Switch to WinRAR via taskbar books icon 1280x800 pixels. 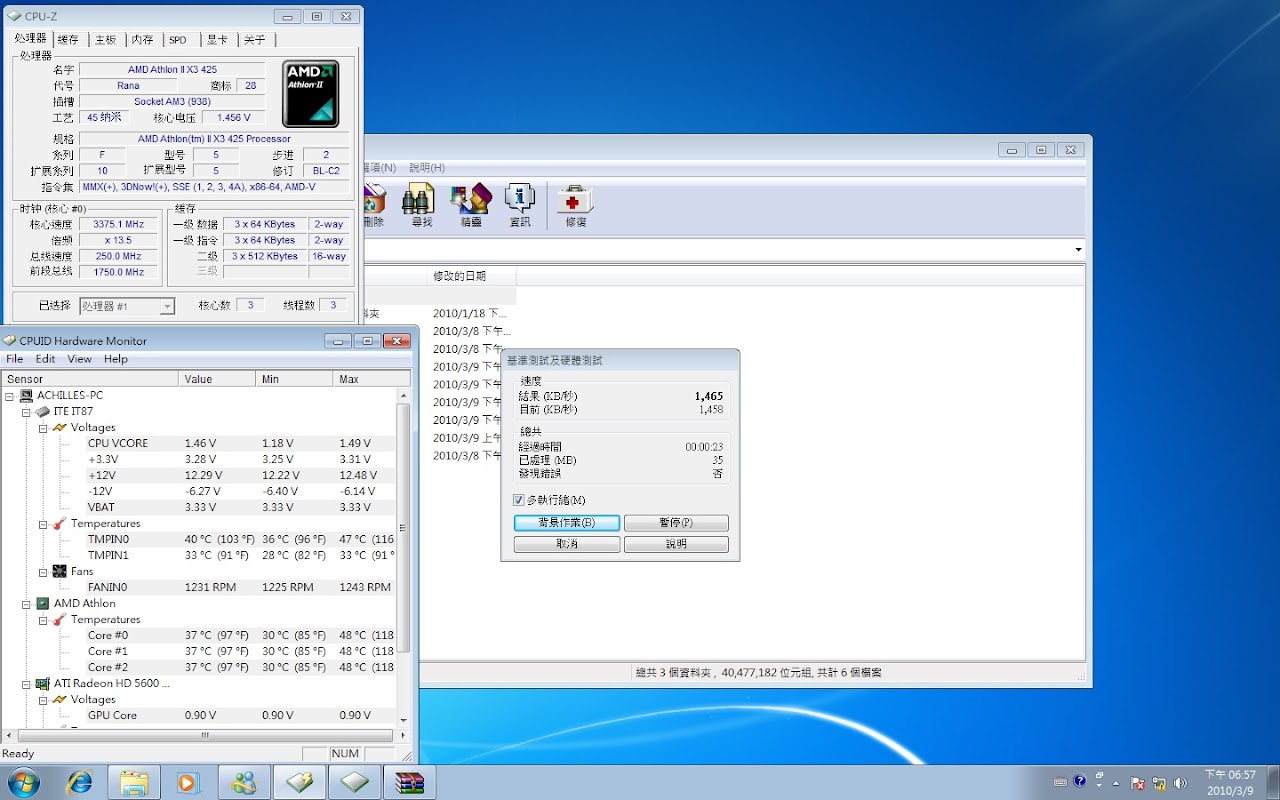point(410,782)
